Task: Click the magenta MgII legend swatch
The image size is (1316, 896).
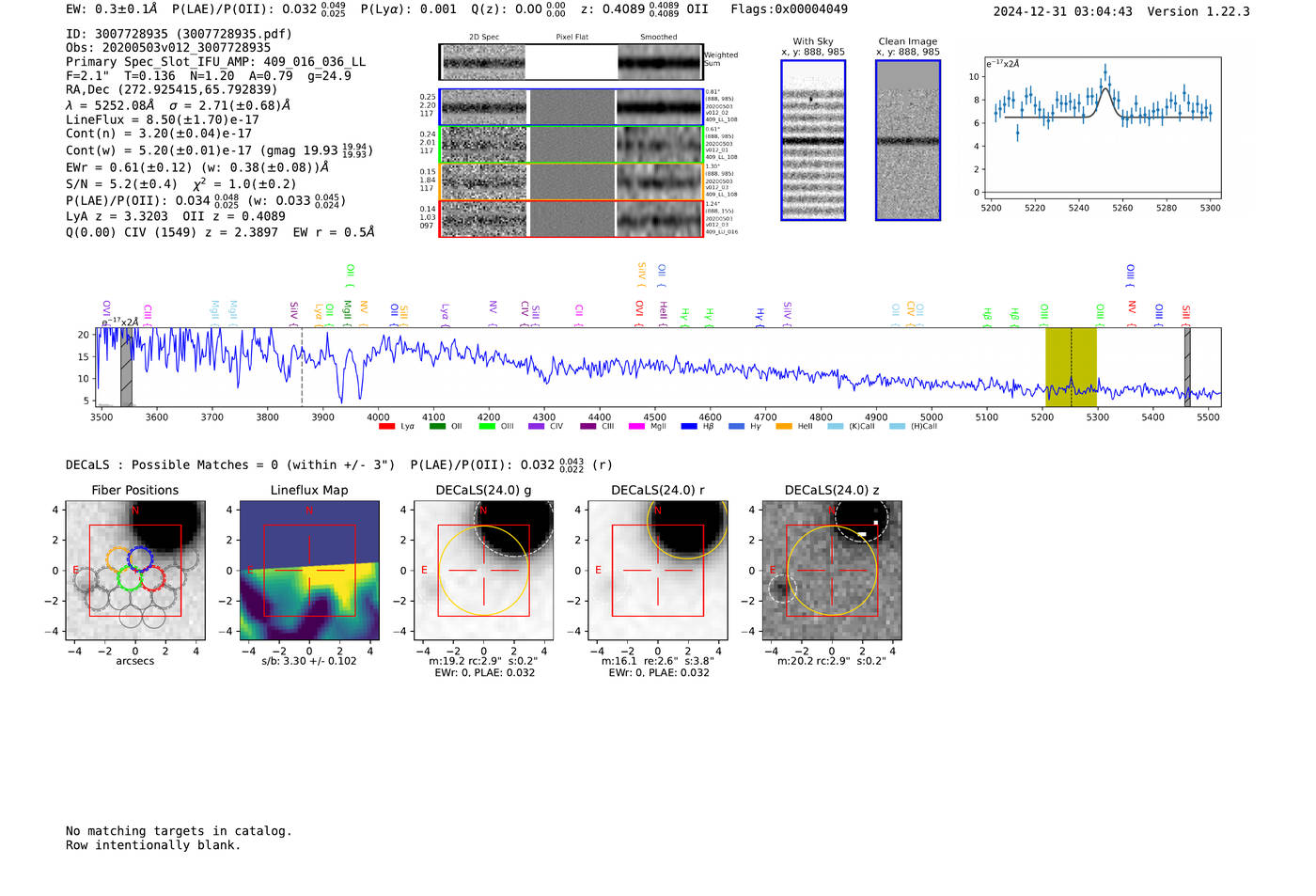Action: (637, 427)
